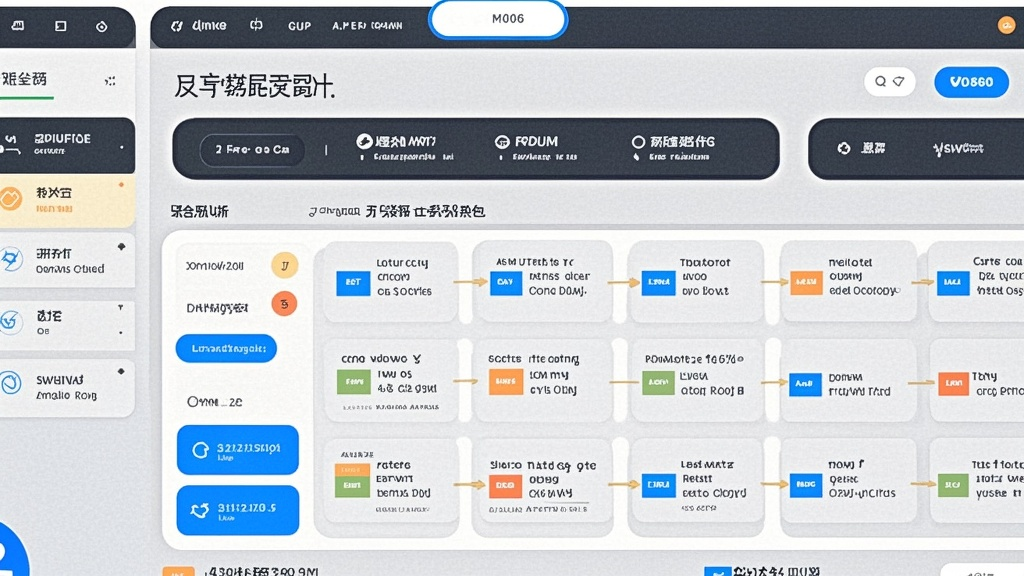Click the 'DHrMgysı' list entry
1024x576 pixels.
click(x=217, y=308)
